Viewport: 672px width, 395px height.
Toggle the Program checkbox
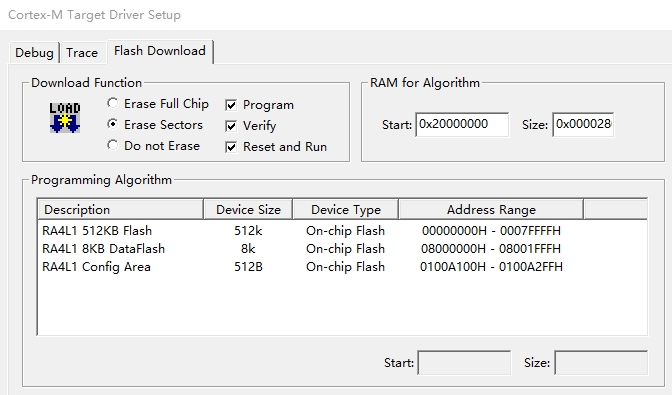click(x=231, y=105)
